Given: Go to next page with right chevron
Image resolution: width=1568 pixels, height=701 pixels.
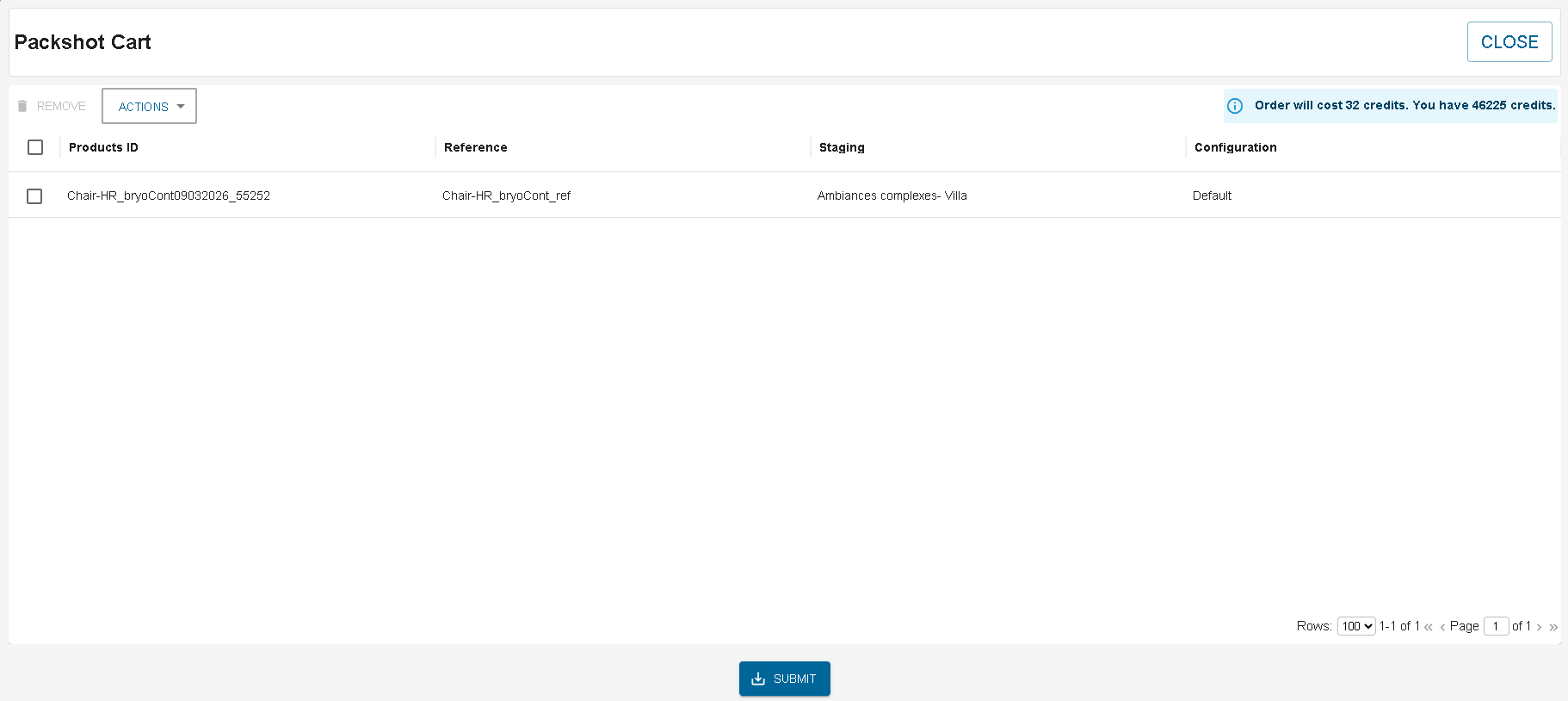Looking at the screenshot, I should 1540,627.
